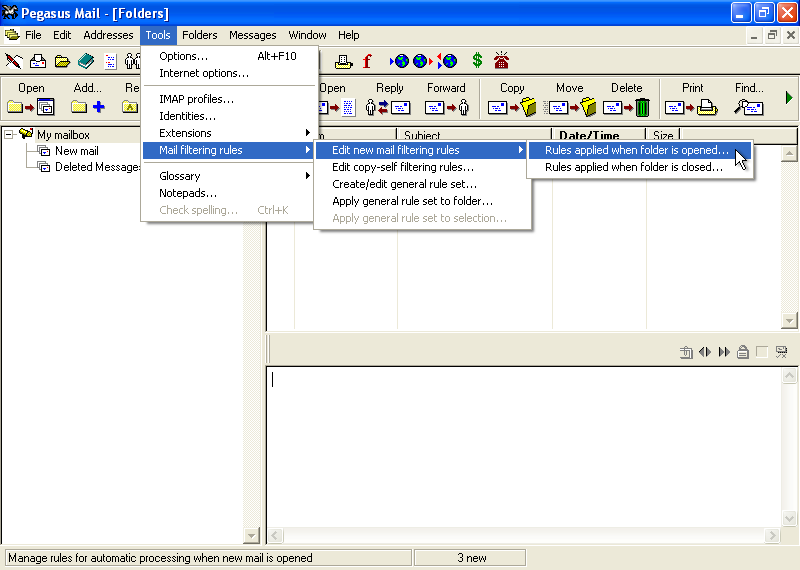This screenshot has height=570, width=800.
Task: Click the left-right arrows icon in preview bar
Action: [705, 352]
